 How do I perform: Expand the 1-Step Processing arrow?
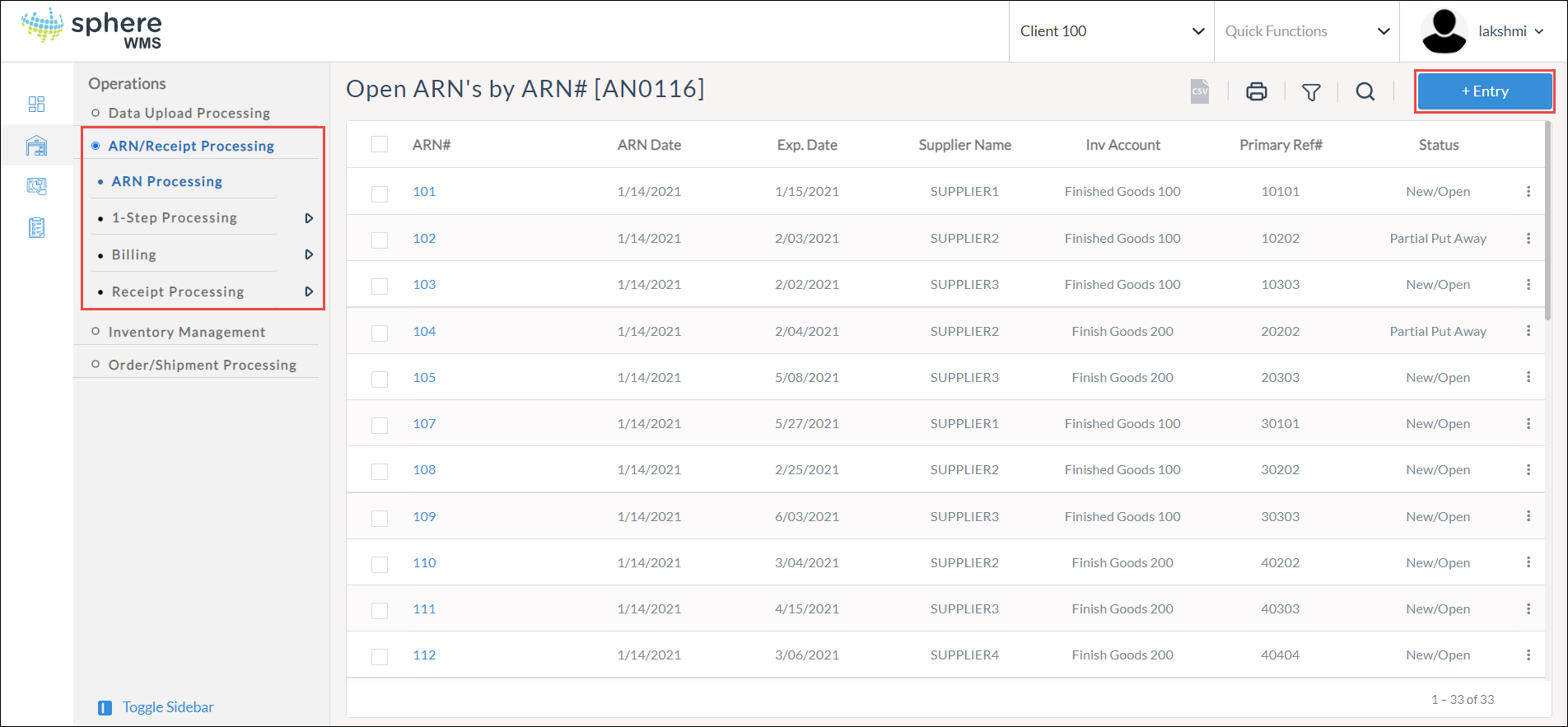309,218
